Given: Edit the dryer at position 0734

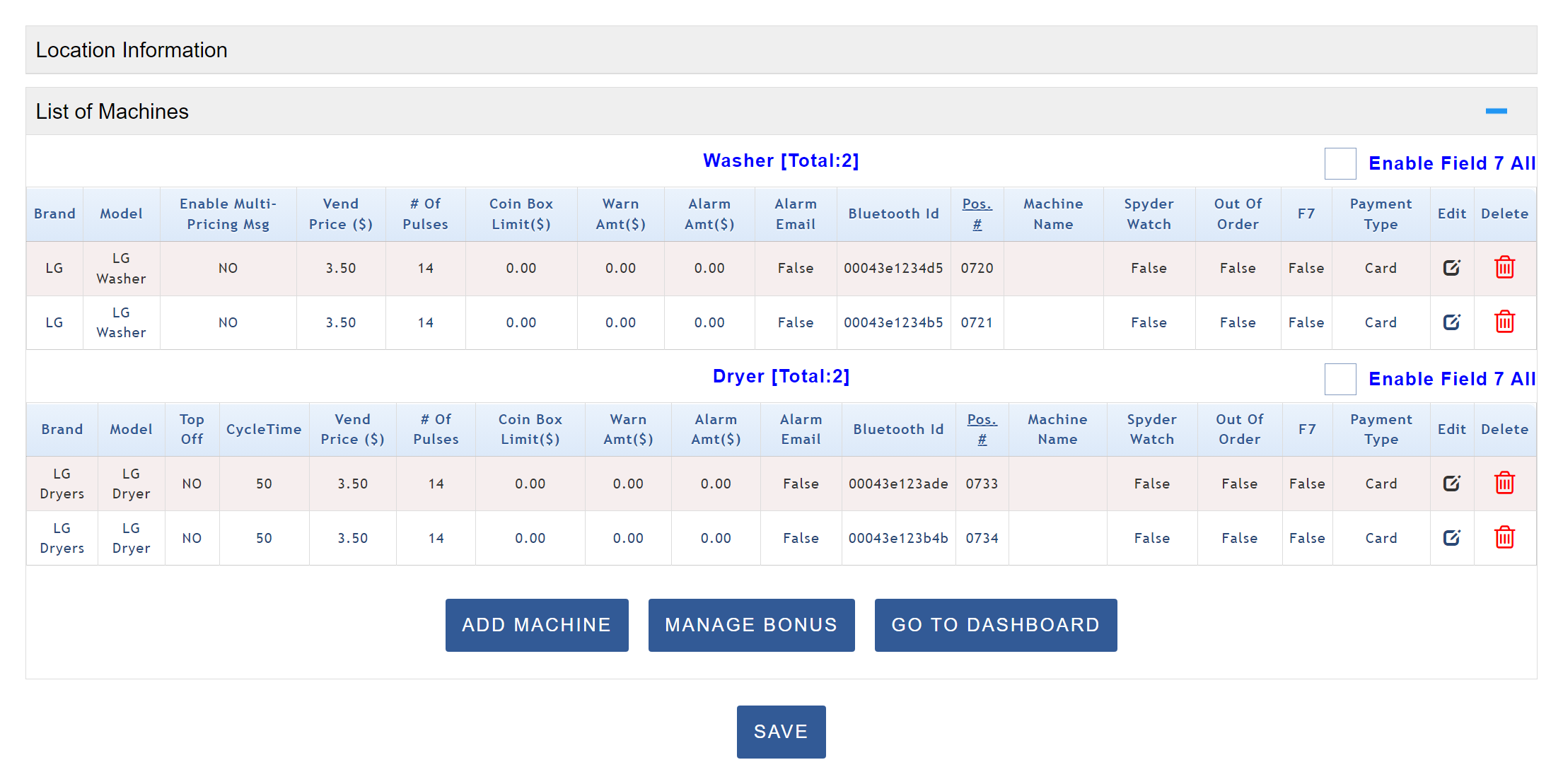Looking at the screenshot, I should pyautogui.click(x=1451, y=538).
